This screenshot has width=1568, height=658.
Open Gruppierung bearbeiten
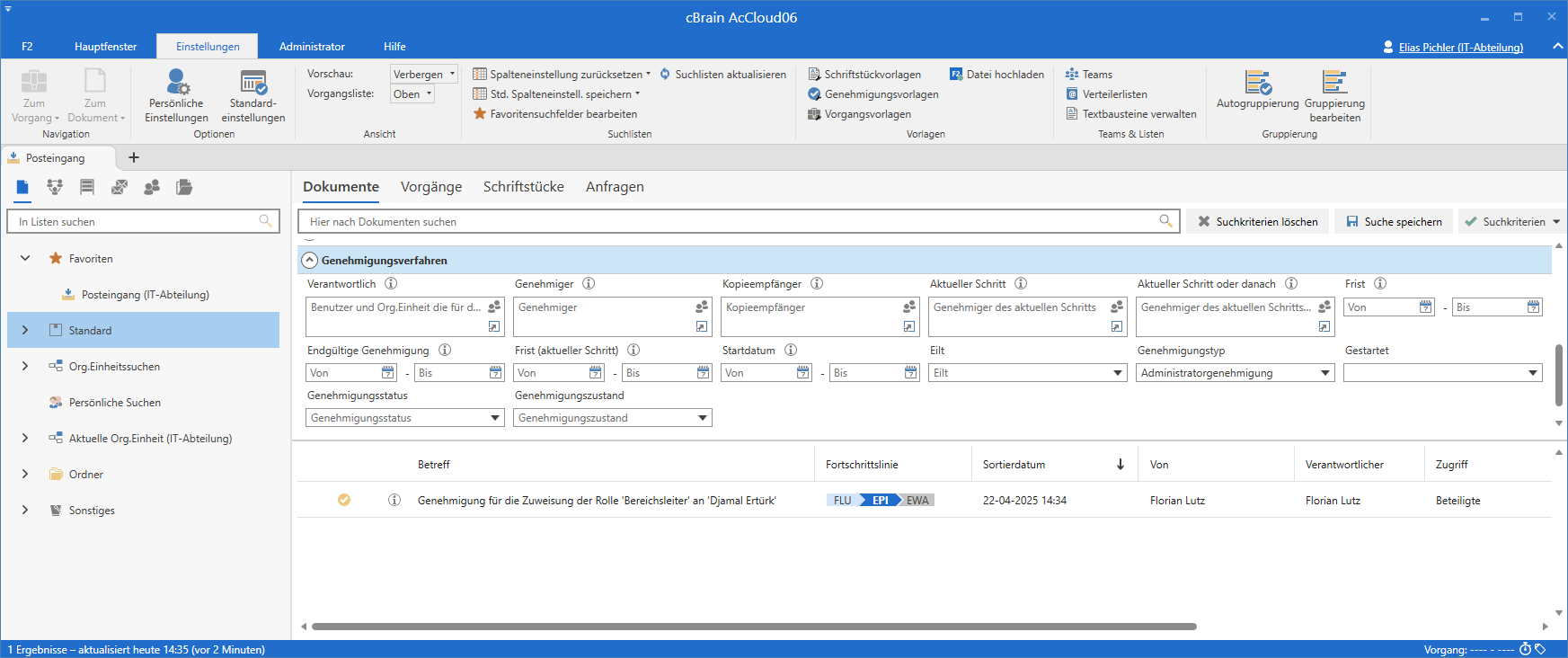(1334, 95)
